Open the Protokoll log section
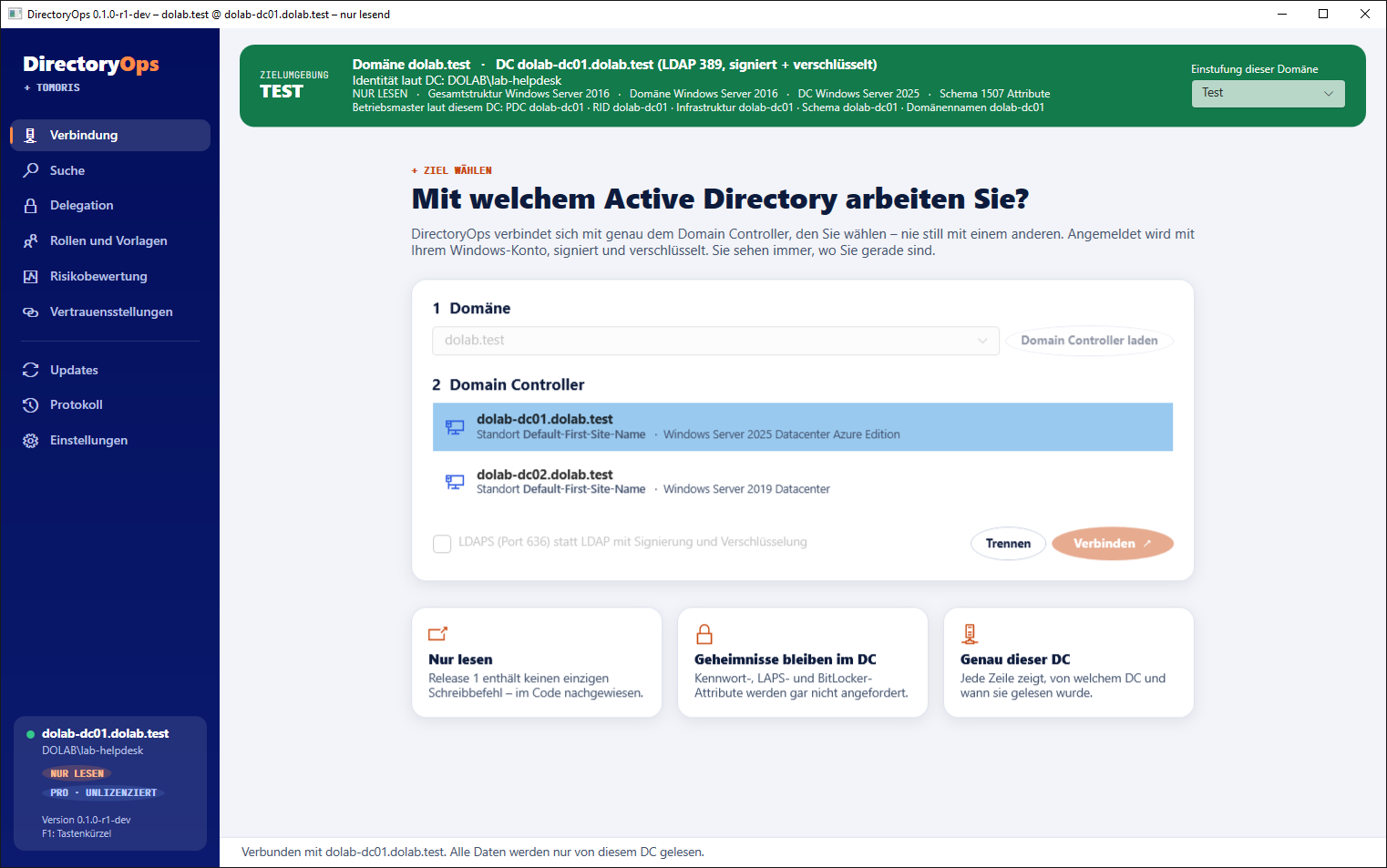The width and height of the screenshot is (1387, 868). (x=110, y=405)
